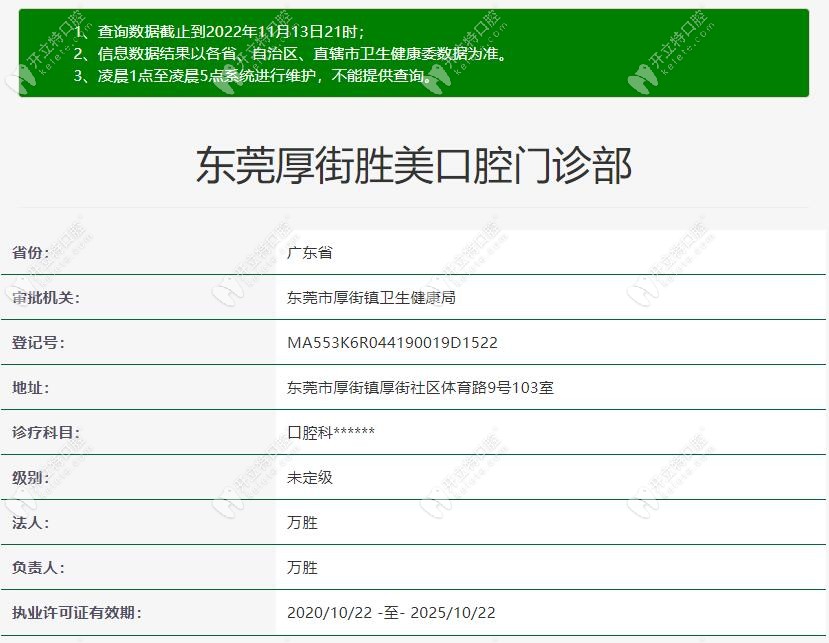829x643 pixels.
Task: Select the value 广东省
Action: [310, 252]
